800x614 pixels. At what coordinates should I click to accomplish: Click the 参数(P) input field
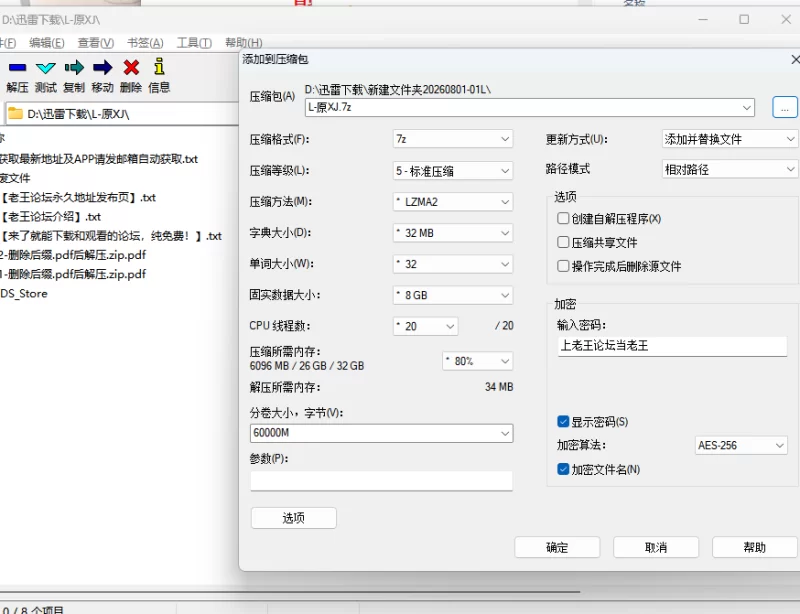click(x=381, y=481)
